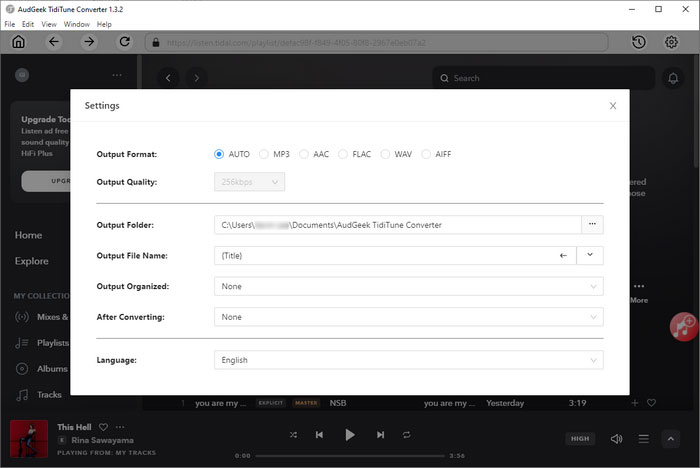Skip to next track
The width and height of the screenshot is (700, 468).
click(x=380, y=435)
